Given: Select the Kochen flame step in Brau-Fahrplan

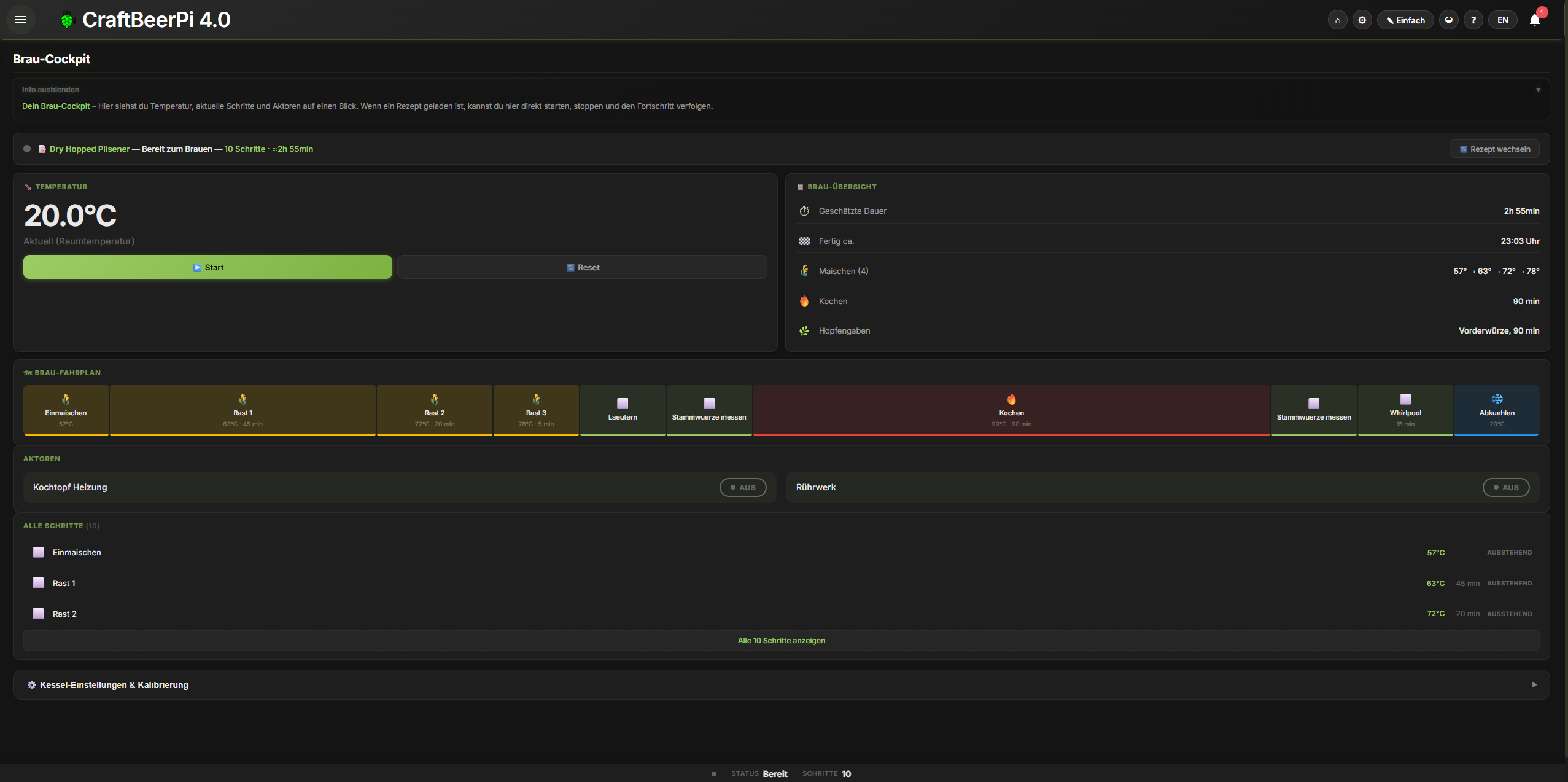Looking at the screenshot, I should click(1011, 410).
